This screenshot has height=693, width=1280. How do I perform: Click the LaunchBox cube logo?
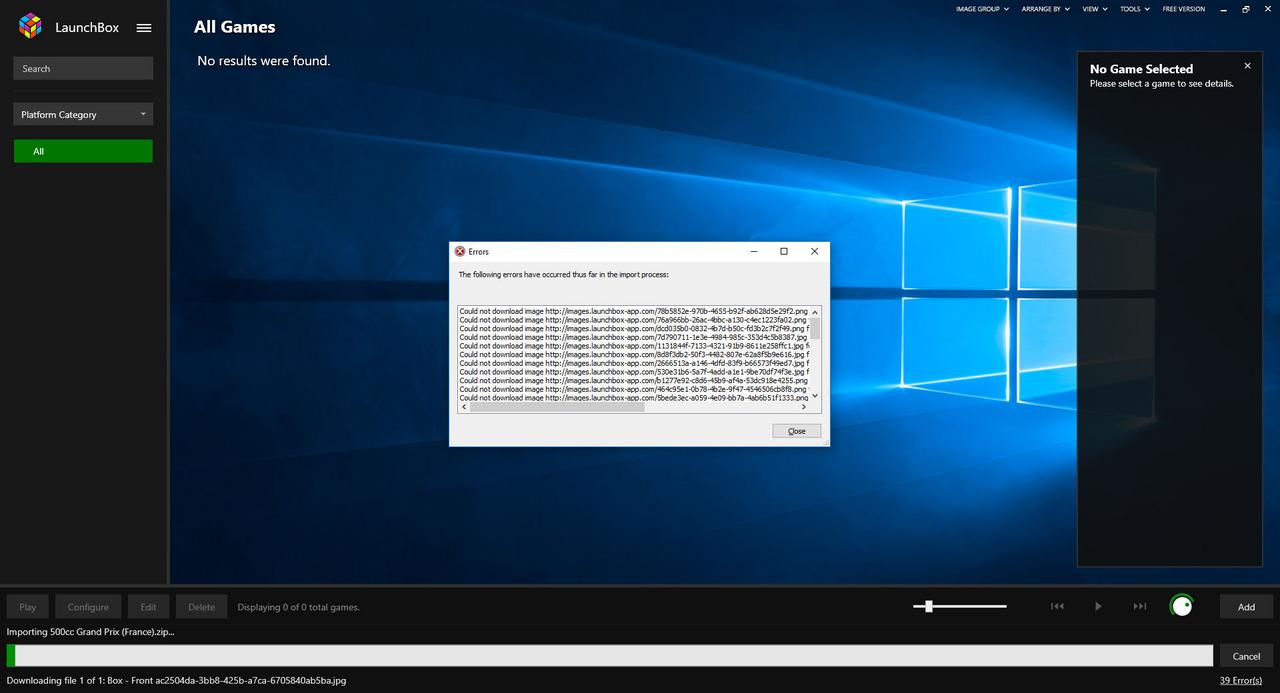(31, 27)
